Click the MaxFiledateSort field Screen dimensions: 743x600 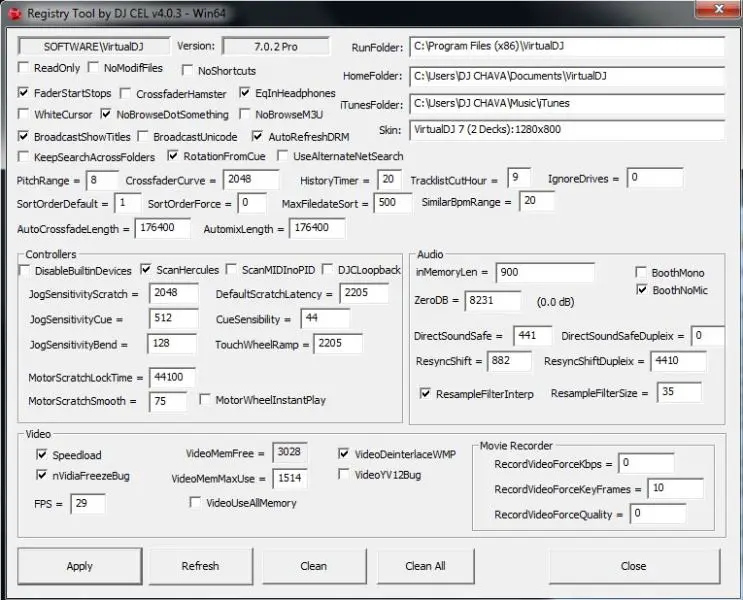(393, 203)
